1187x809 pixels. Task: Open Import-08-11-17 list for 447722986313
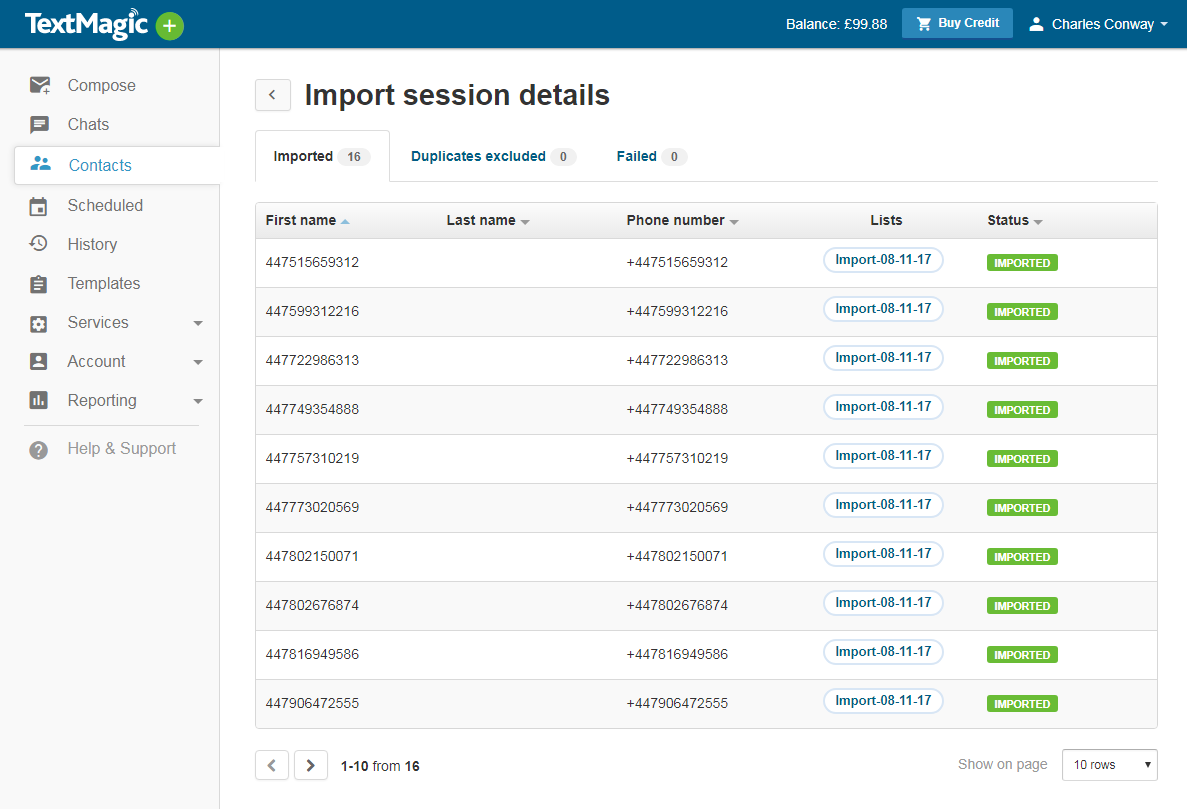pyautogui.click(x=883, y=358)
